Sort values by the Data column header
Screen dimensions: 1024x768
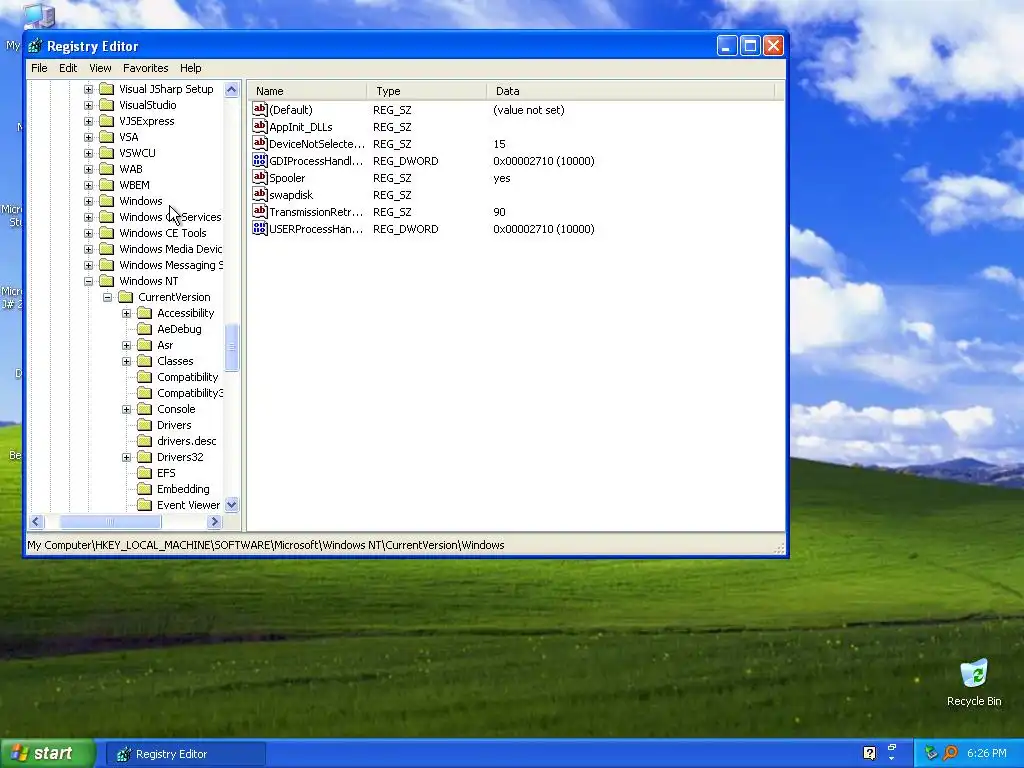click(630, 91)
